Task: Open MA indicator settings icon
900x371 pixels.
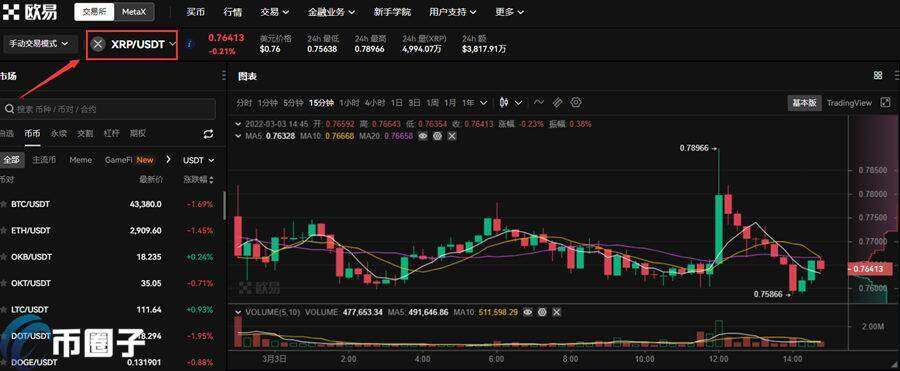Action: pyautogui.click(x=437, y=136)
